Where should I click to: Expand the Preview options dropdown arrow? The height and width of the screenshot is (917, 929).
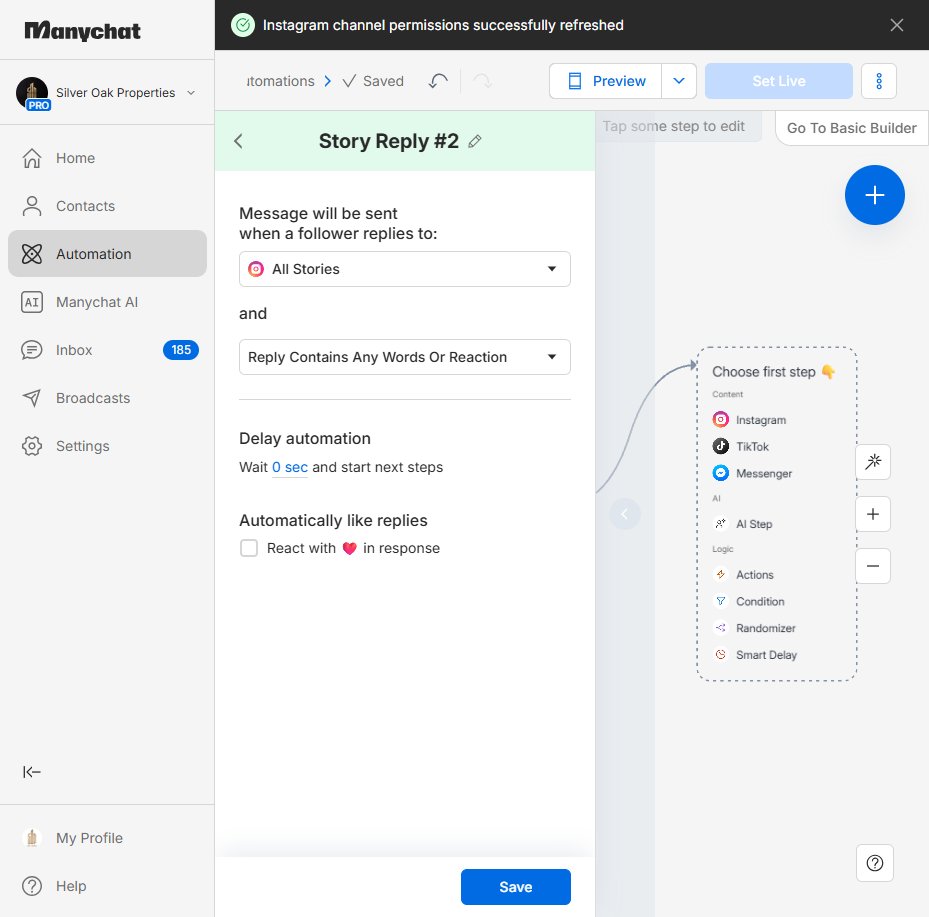pyautogui.click(x=679, y=81)
